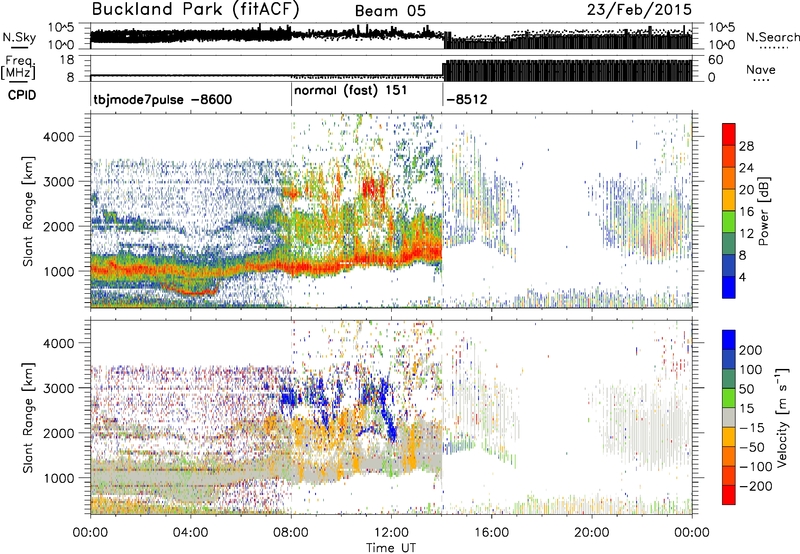The height and width of the screenshot is (554, 800).
Task: Click the "20:00" time tick label
Action: tap(592, 533)
